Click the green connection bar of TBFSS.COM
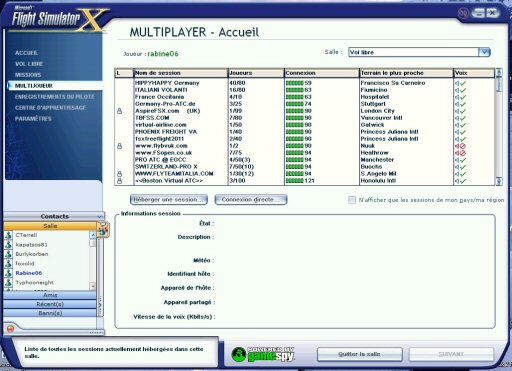Screen dimensions: 512x371 (x=295, y=118)
